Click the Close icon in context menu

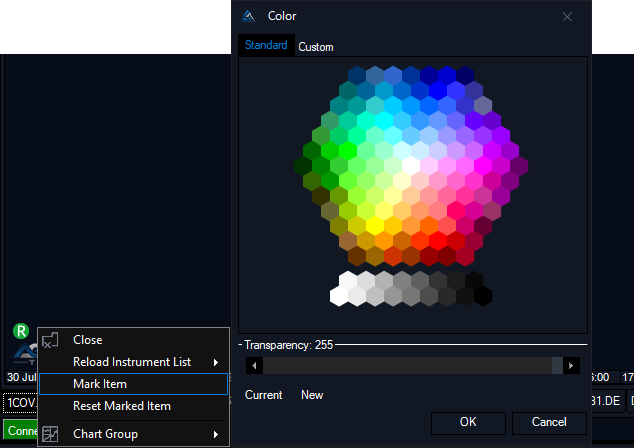50,340
